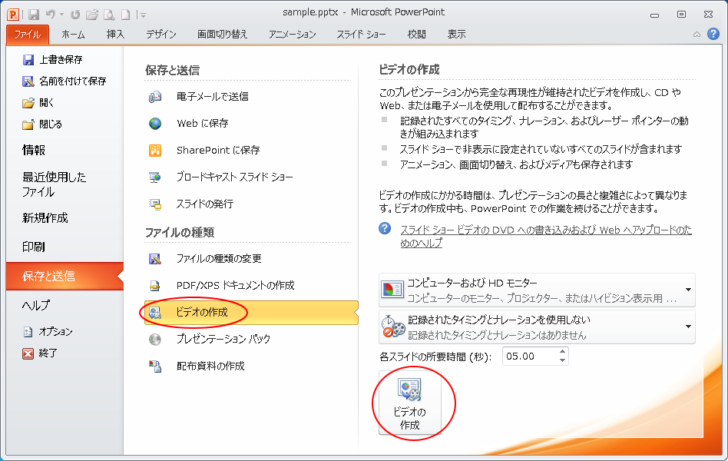This screenshot has width=728, height=461.
Task: Open the Customize Quick Access Toolbar arrow
Action: [143, 15]
